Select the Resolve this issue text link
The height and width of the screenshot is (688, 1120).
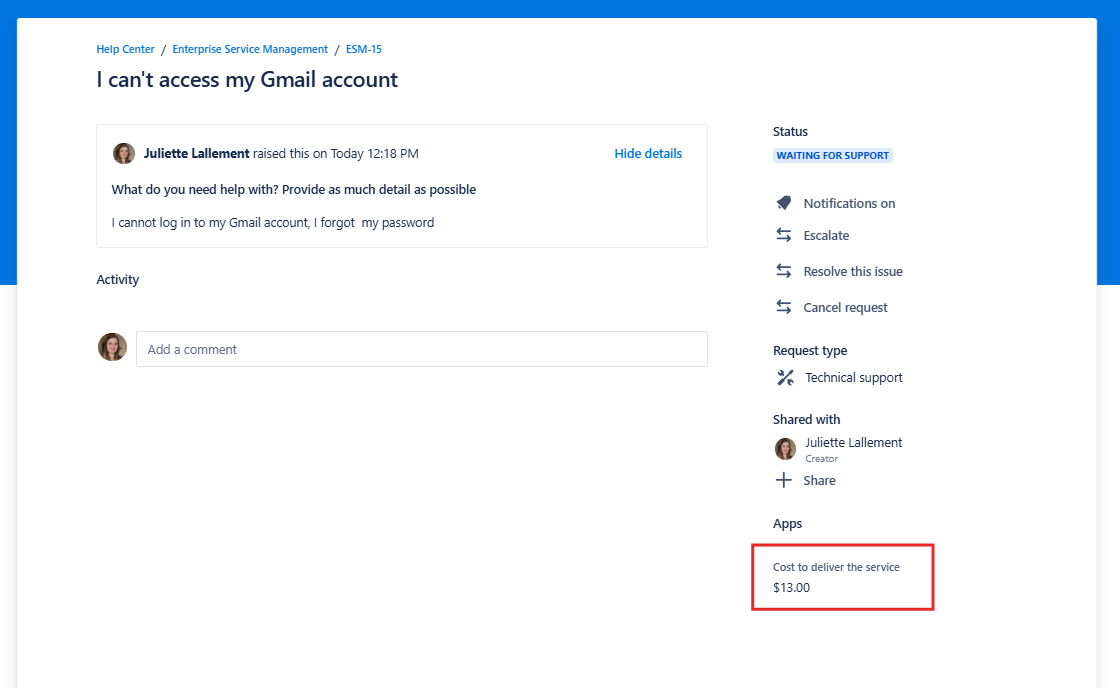coord(853,271)
